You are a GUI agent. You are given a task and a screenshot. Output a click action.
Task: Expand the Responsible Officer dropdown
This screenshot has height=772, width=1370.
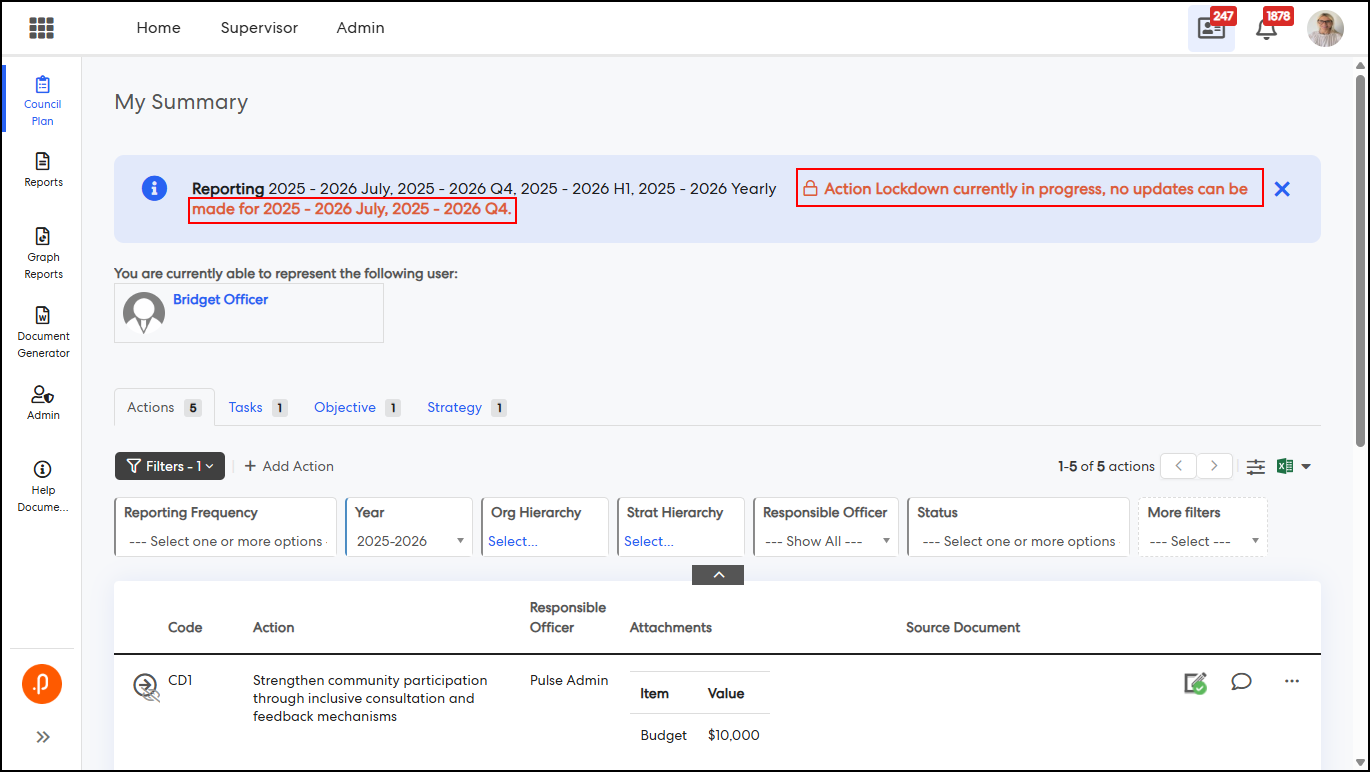tap(826, 541)
